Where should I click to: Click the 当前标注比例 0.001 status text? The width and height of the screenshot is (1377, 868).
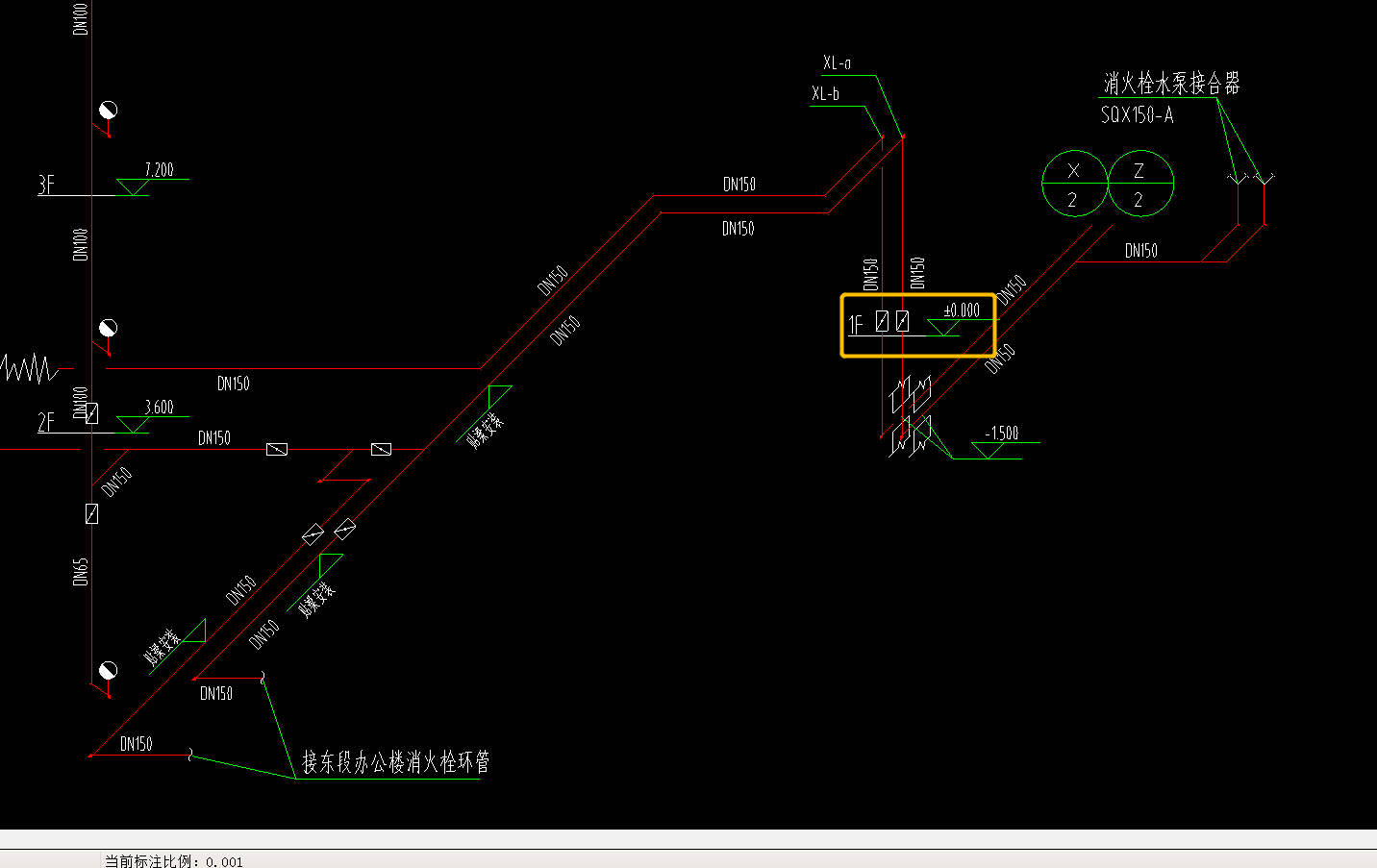174,861
